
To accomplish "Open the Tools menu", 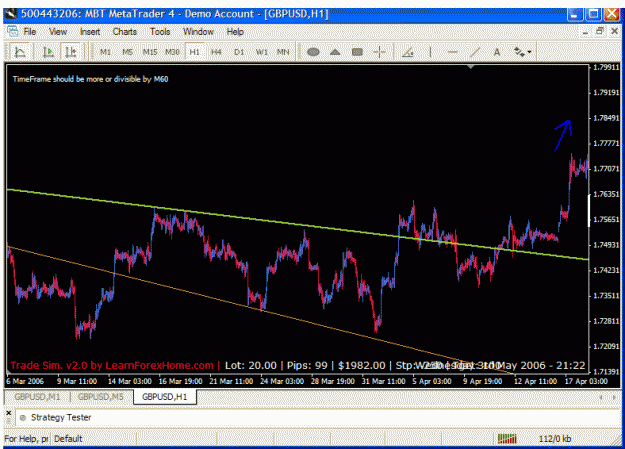I will pyautogui.click(x=160, y=32).
